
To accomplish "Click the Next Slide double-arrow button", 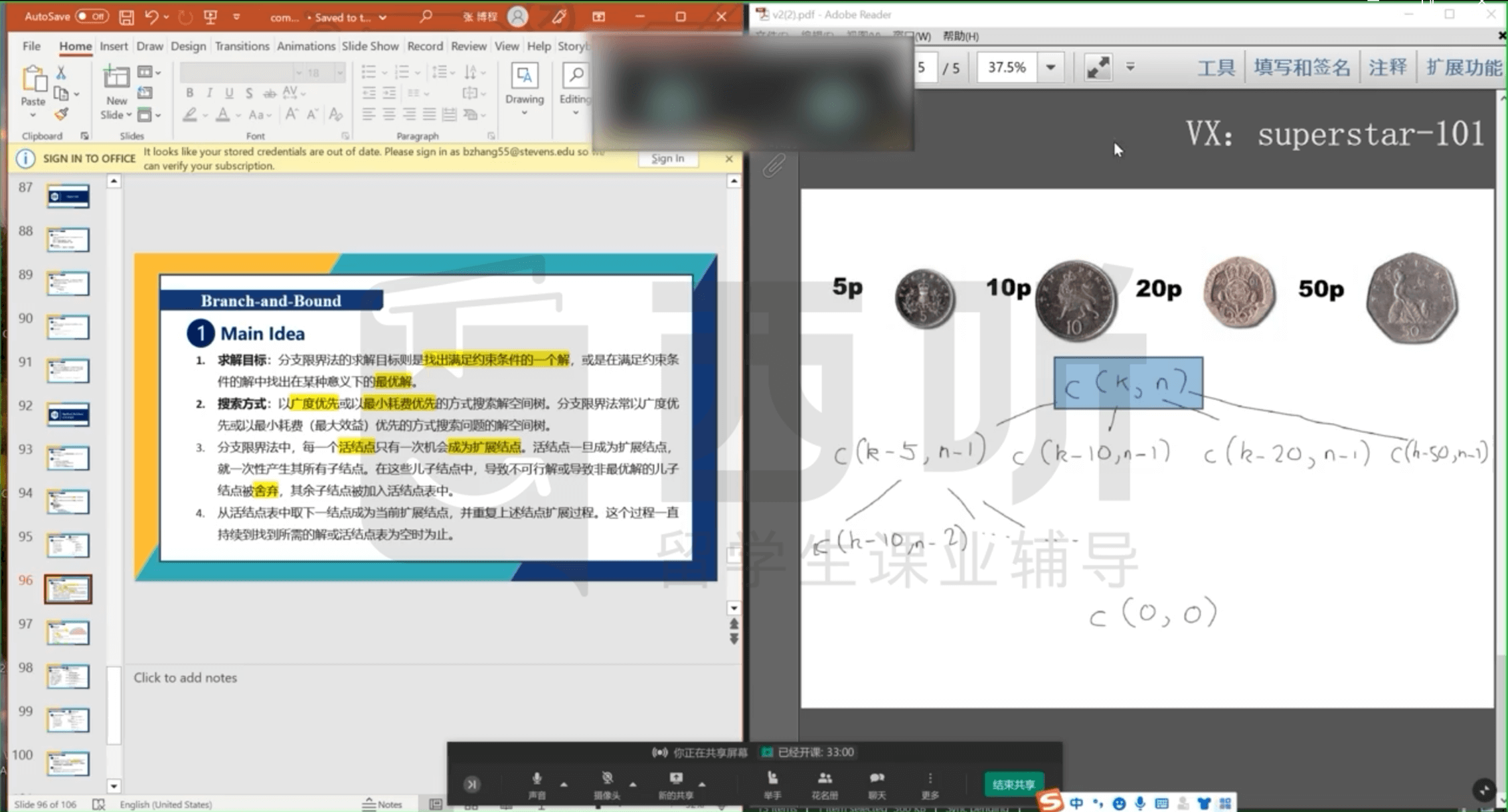I will click(x=734, y=639).
